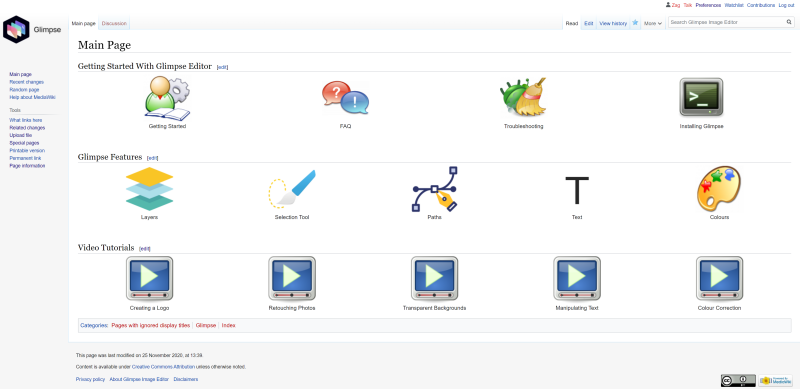The height and width of the screenshot is (389, 800).
Task: Click Upload file in sidebar
Action: click(x=20, y=136)
